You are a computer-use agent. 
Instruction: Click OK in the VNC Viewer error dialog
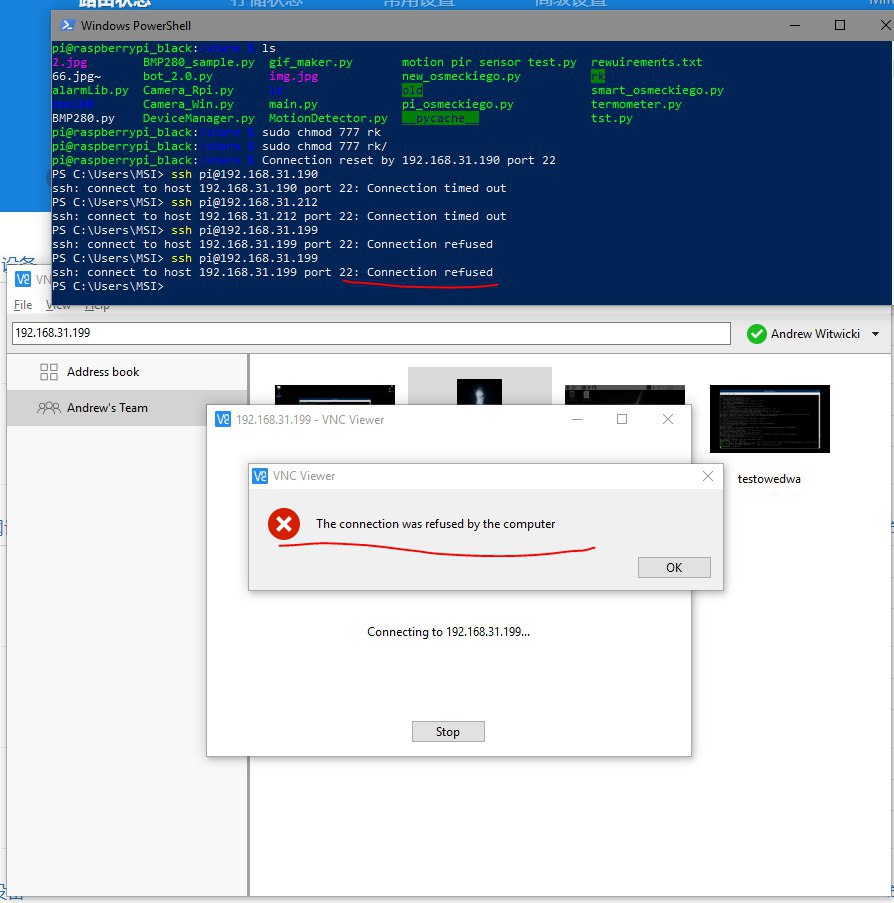point(674,567)
